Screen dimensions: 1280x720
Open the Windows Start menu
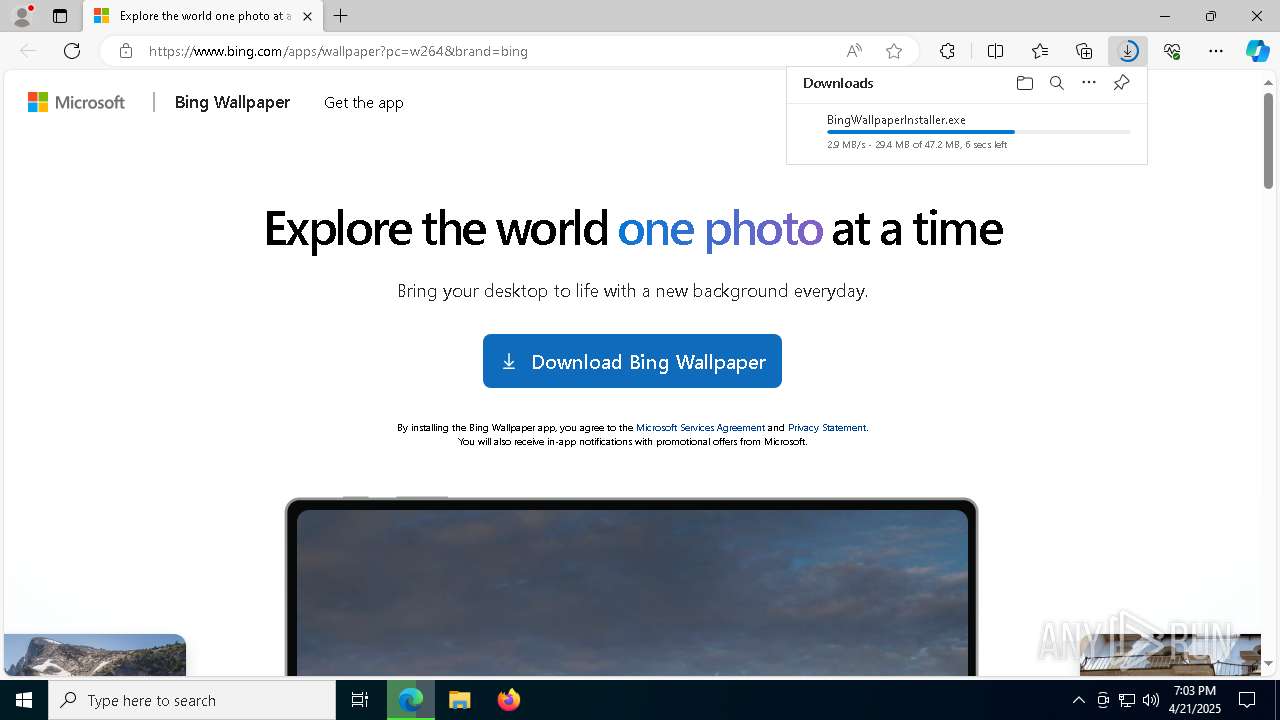(24, 700)
